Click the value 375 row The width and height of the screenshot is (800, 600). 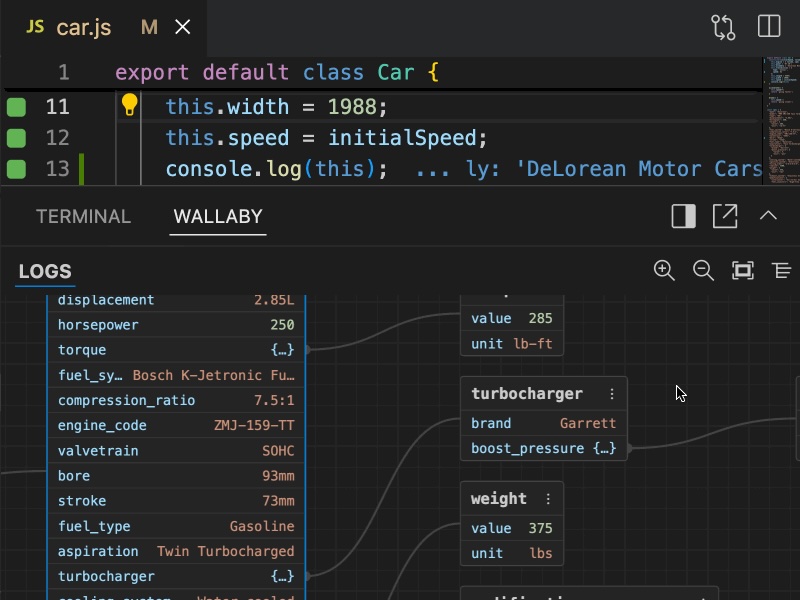(512, 529)
